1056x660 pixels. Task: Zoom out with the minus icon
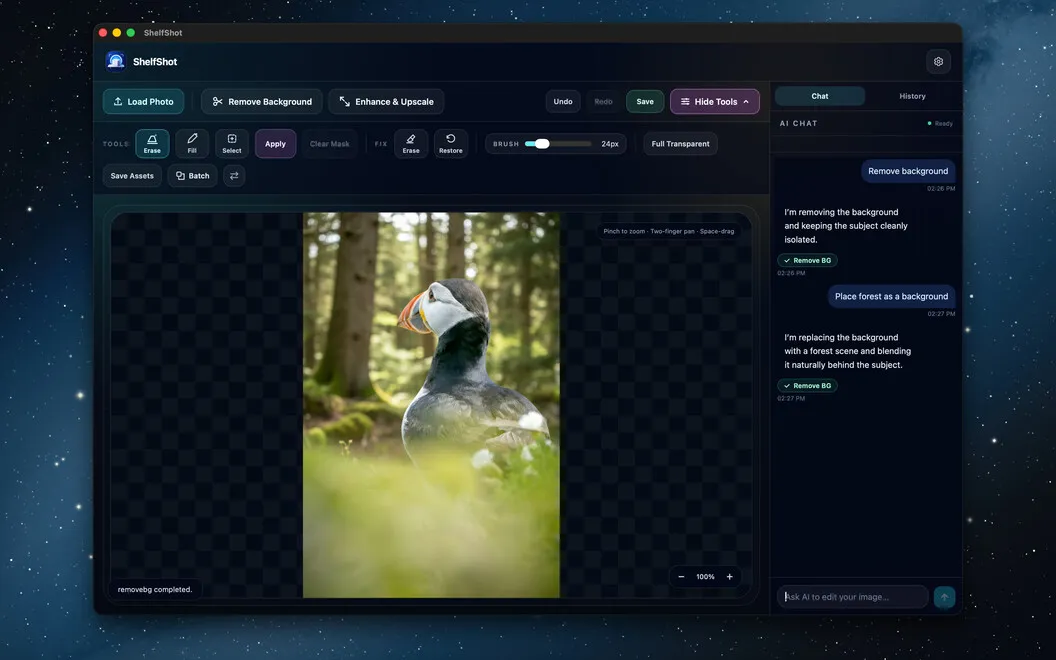click(682, 576)
